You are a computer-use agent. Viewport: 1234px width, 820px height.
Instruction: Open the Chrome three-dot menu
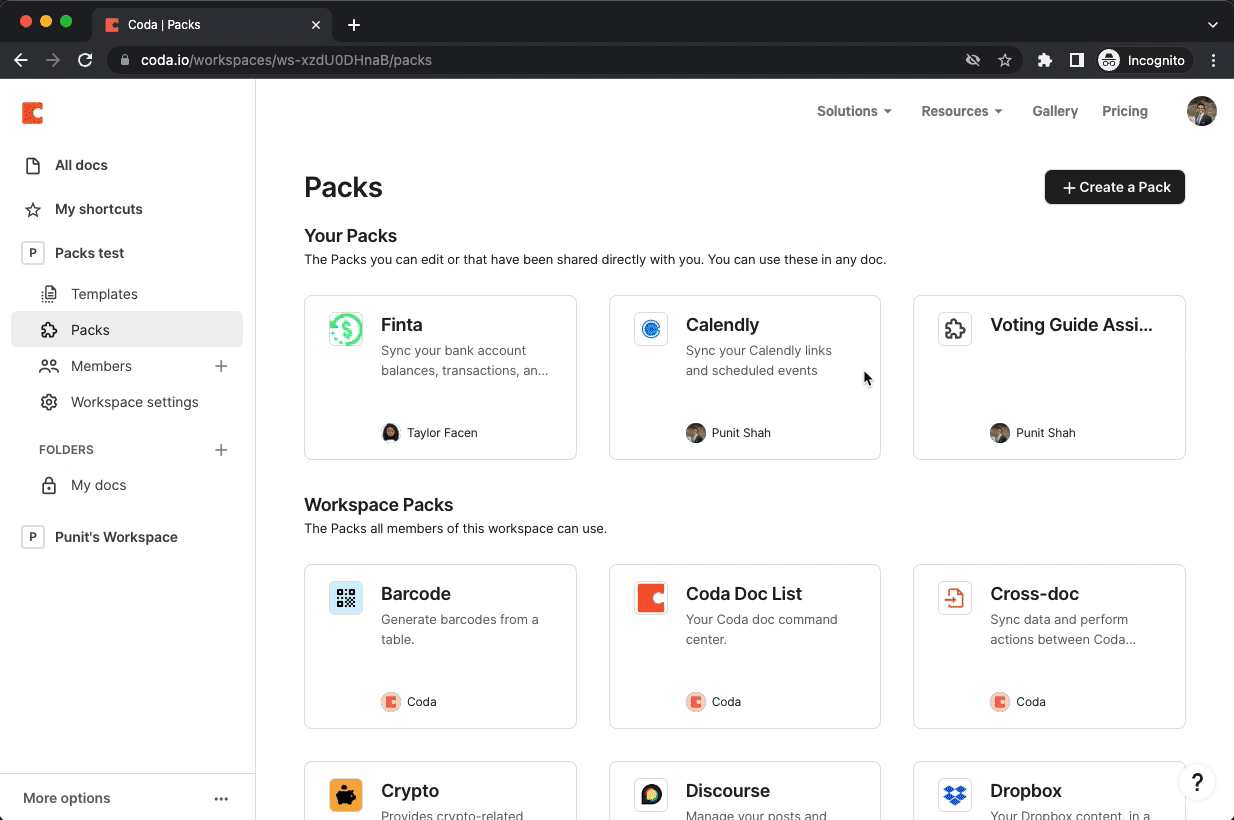pyautogui.click(x=1213, y=60)
